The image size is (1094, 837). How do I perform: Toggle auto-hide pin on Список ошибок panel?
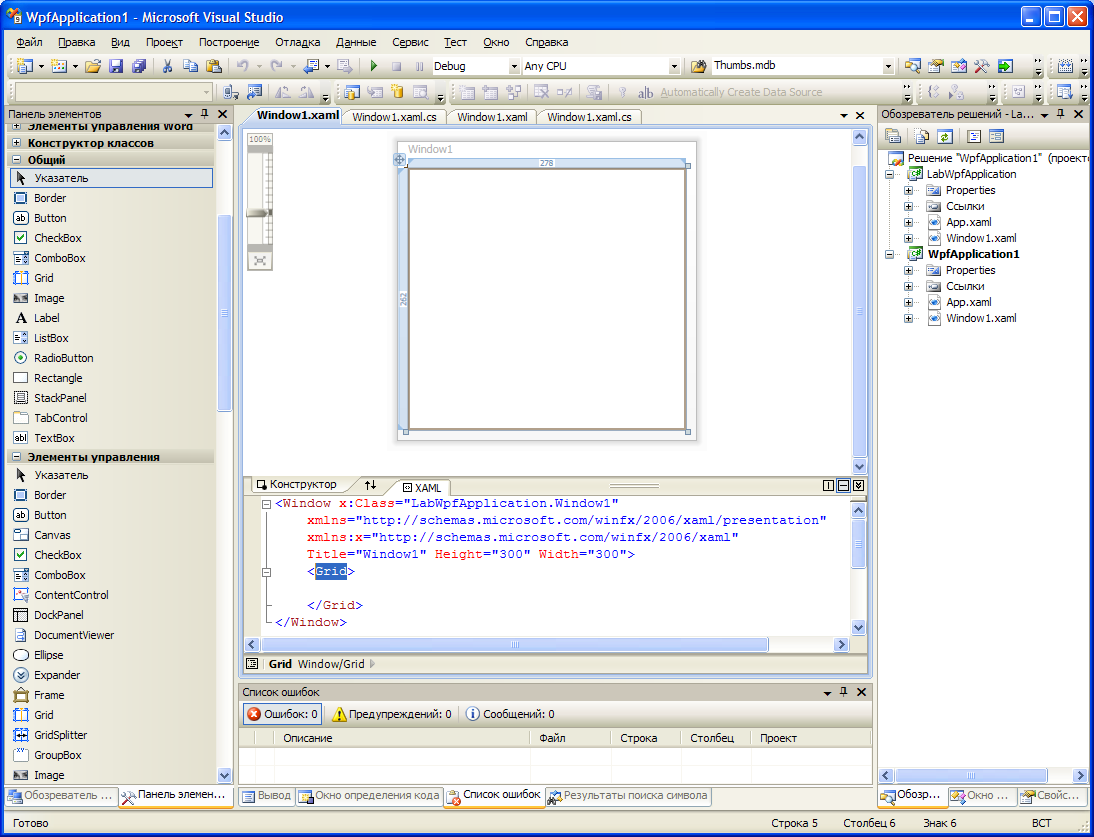844,692
